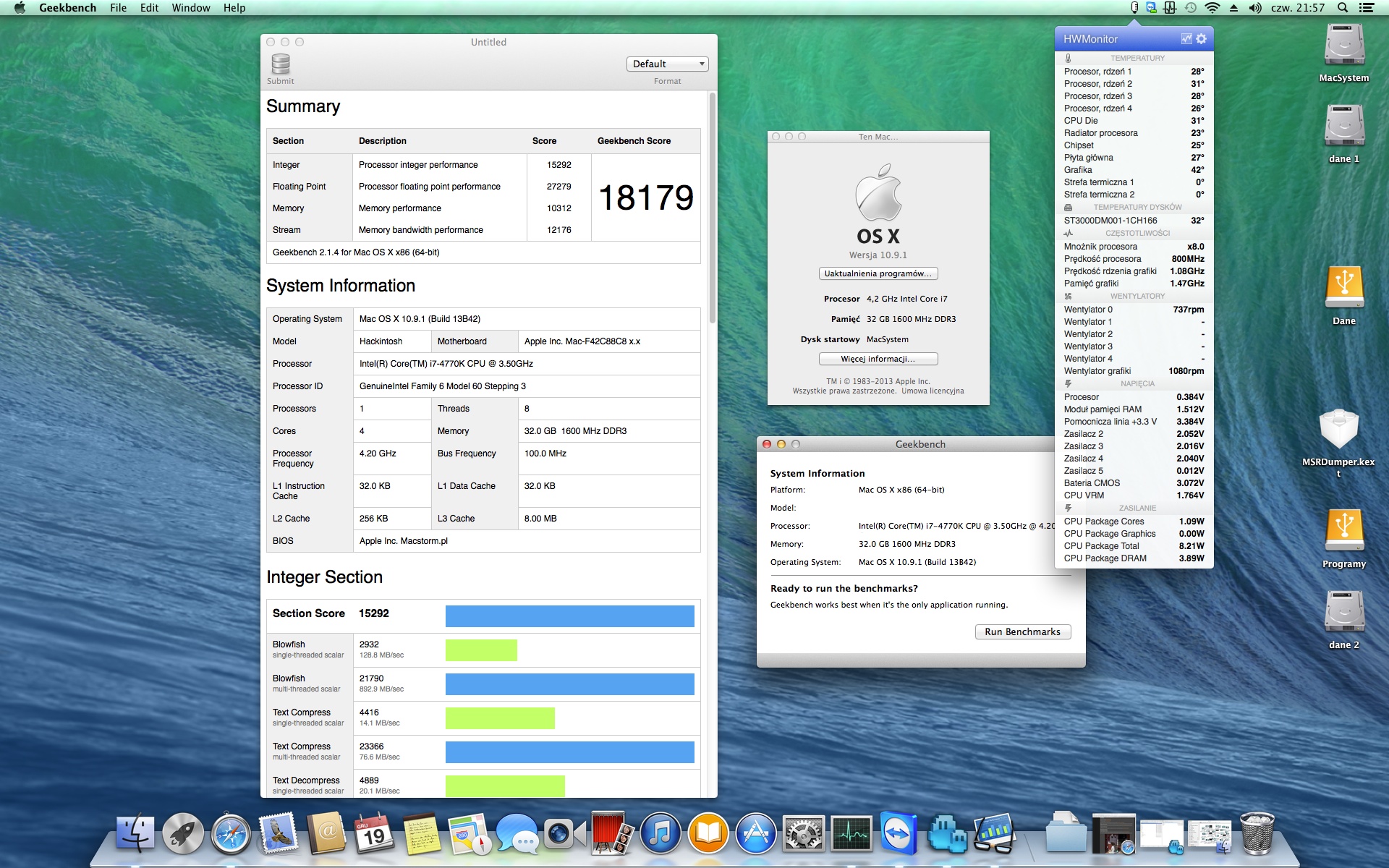Click the eject icon in menu bar

pyautogui.click(x=1233, y=8)
